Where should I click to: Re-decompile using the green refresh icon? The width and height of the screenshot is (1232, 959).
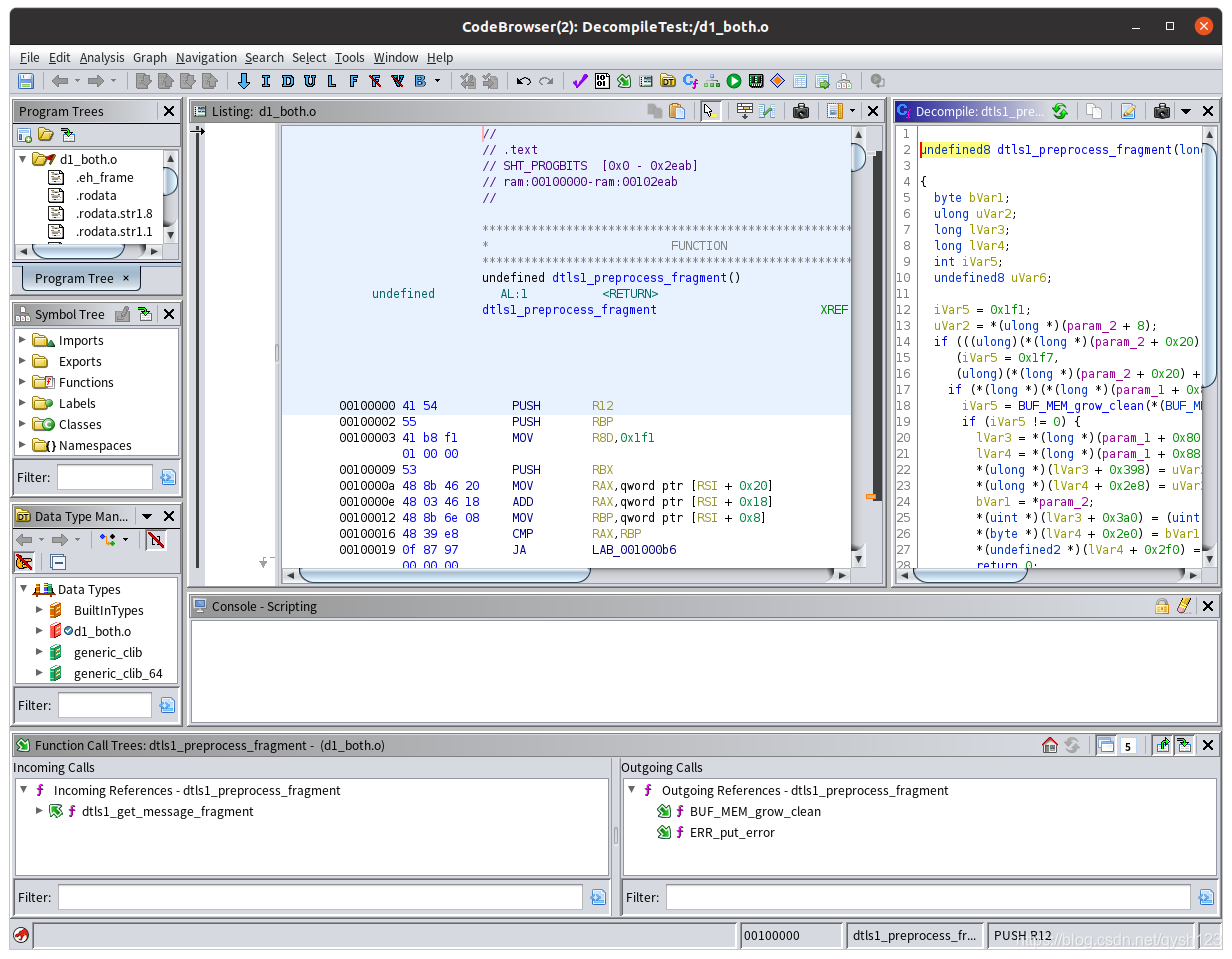point(1060,111)
